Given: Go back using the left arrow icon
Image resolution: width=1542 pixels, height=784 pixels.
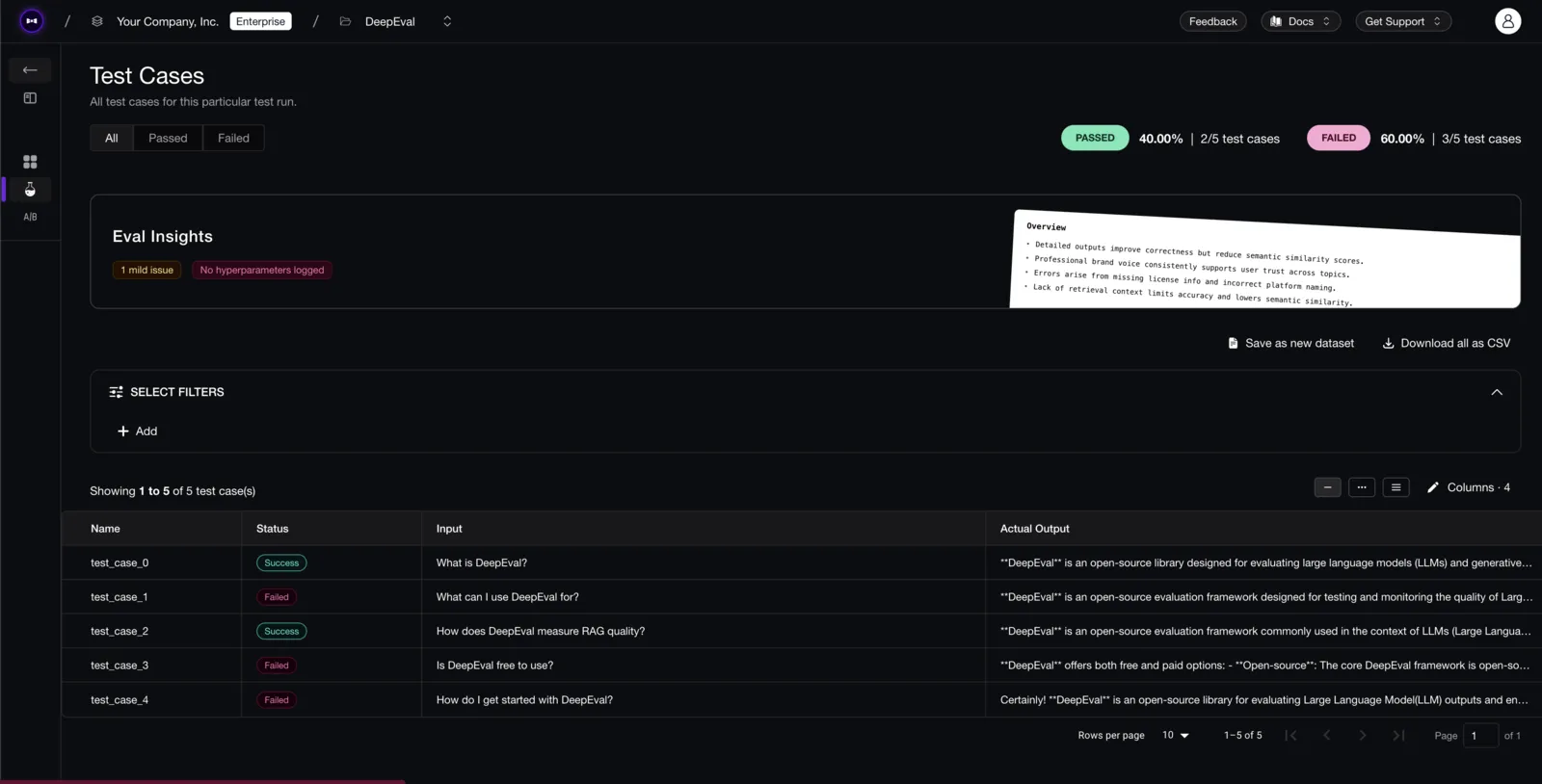Looking at the screenshot, I should pos(30,70).
